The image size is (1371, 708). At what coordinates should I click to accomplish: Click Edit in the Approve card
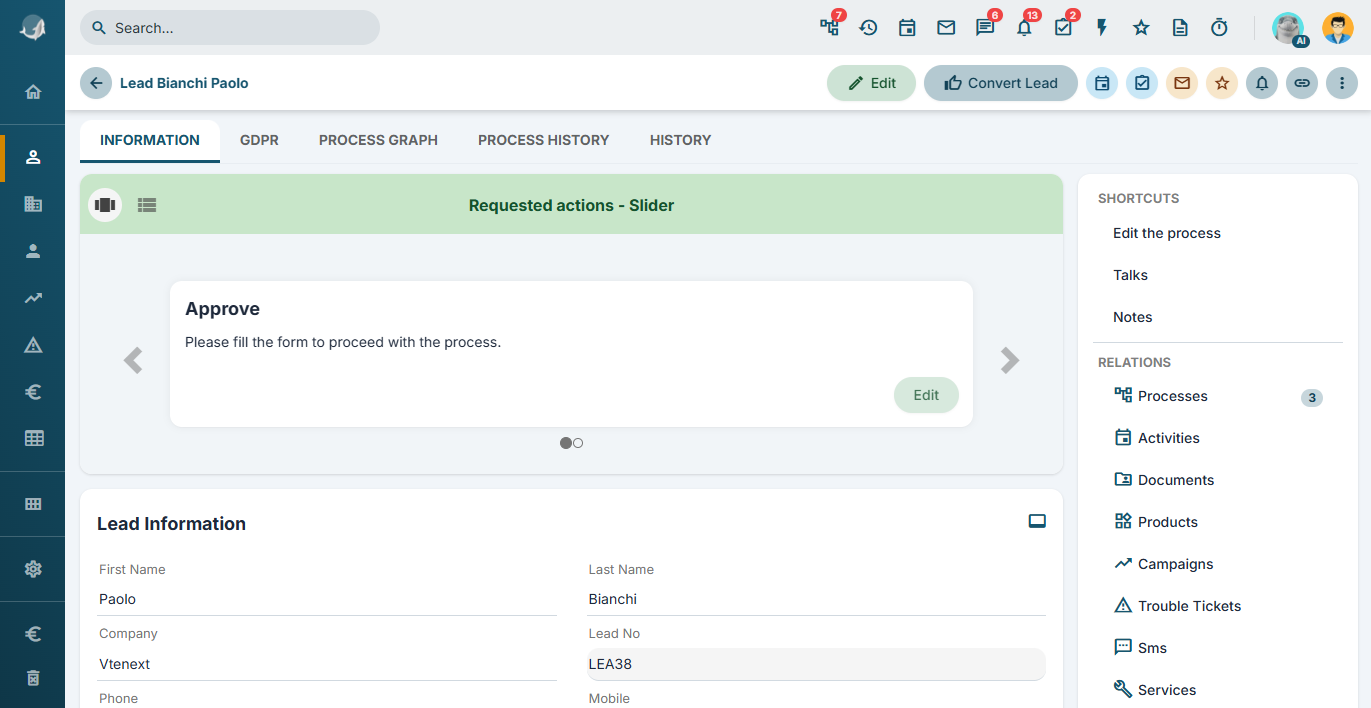[926, 395]
